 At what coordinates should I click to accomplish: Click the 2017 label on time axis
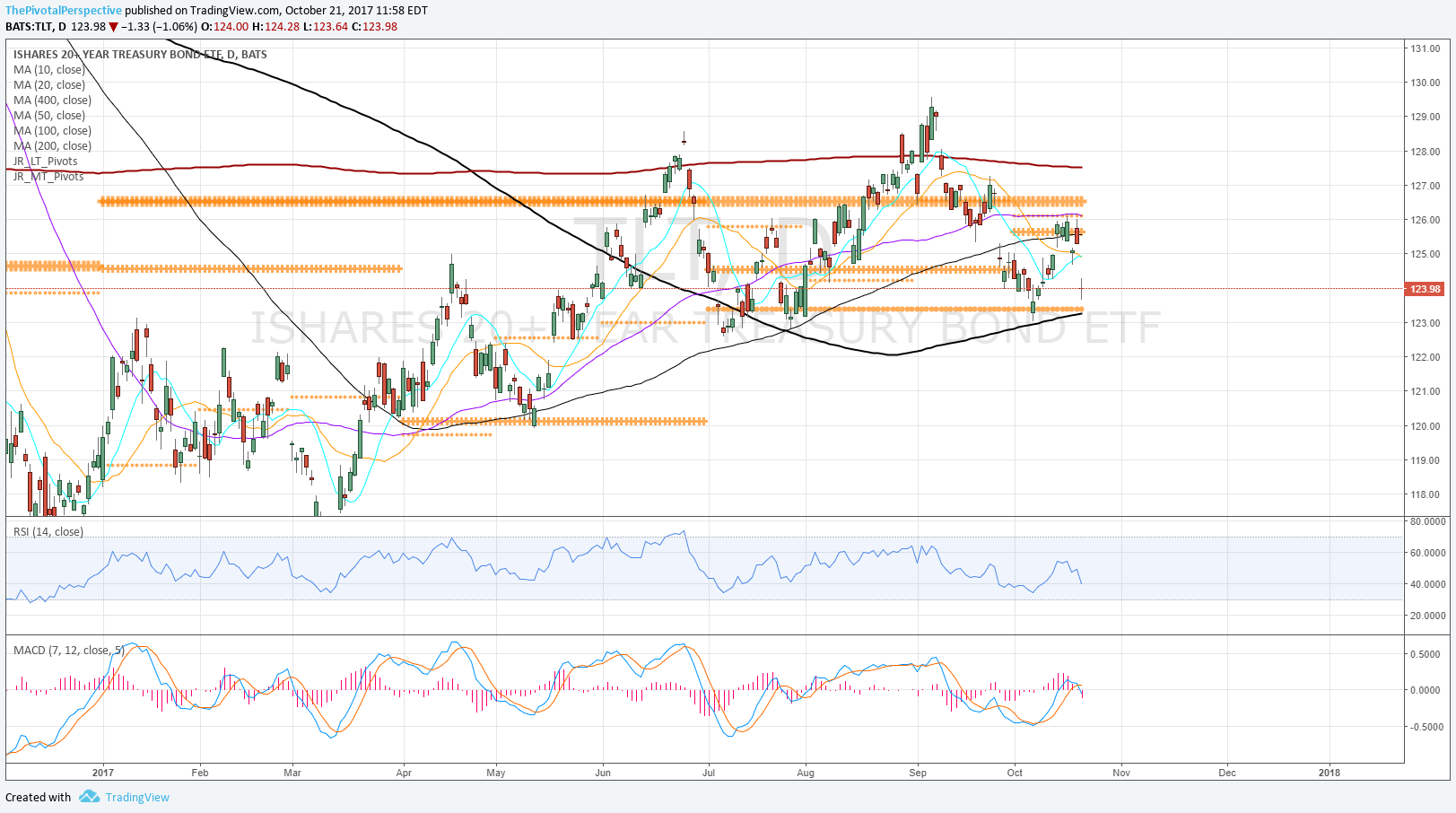click(103, 773)
